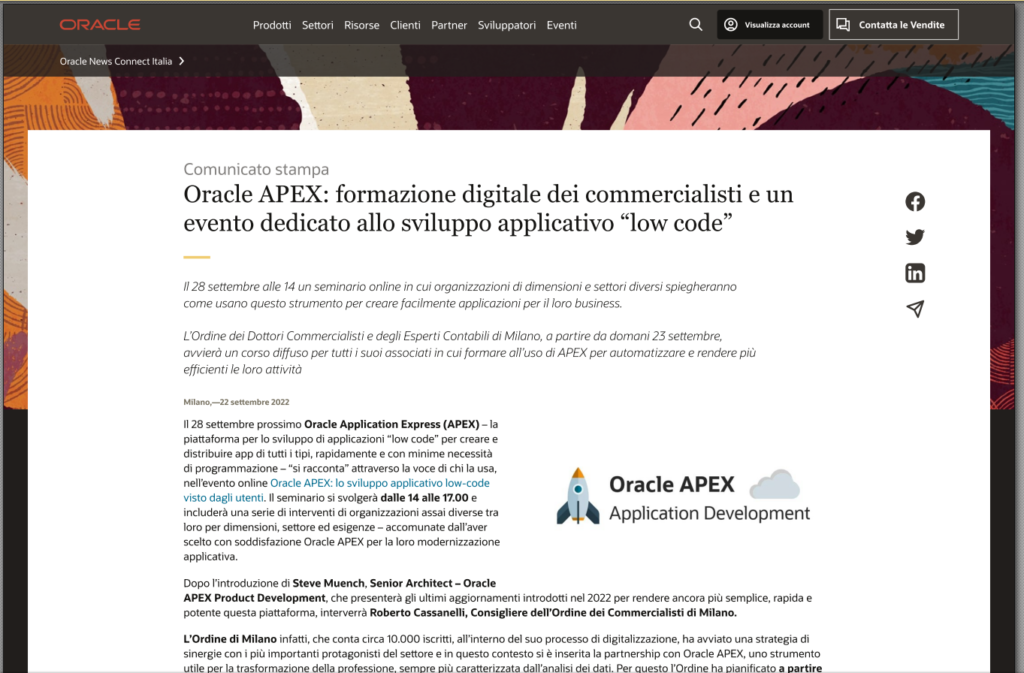
Task: Share article on Twitter
Action: [915, 237]
